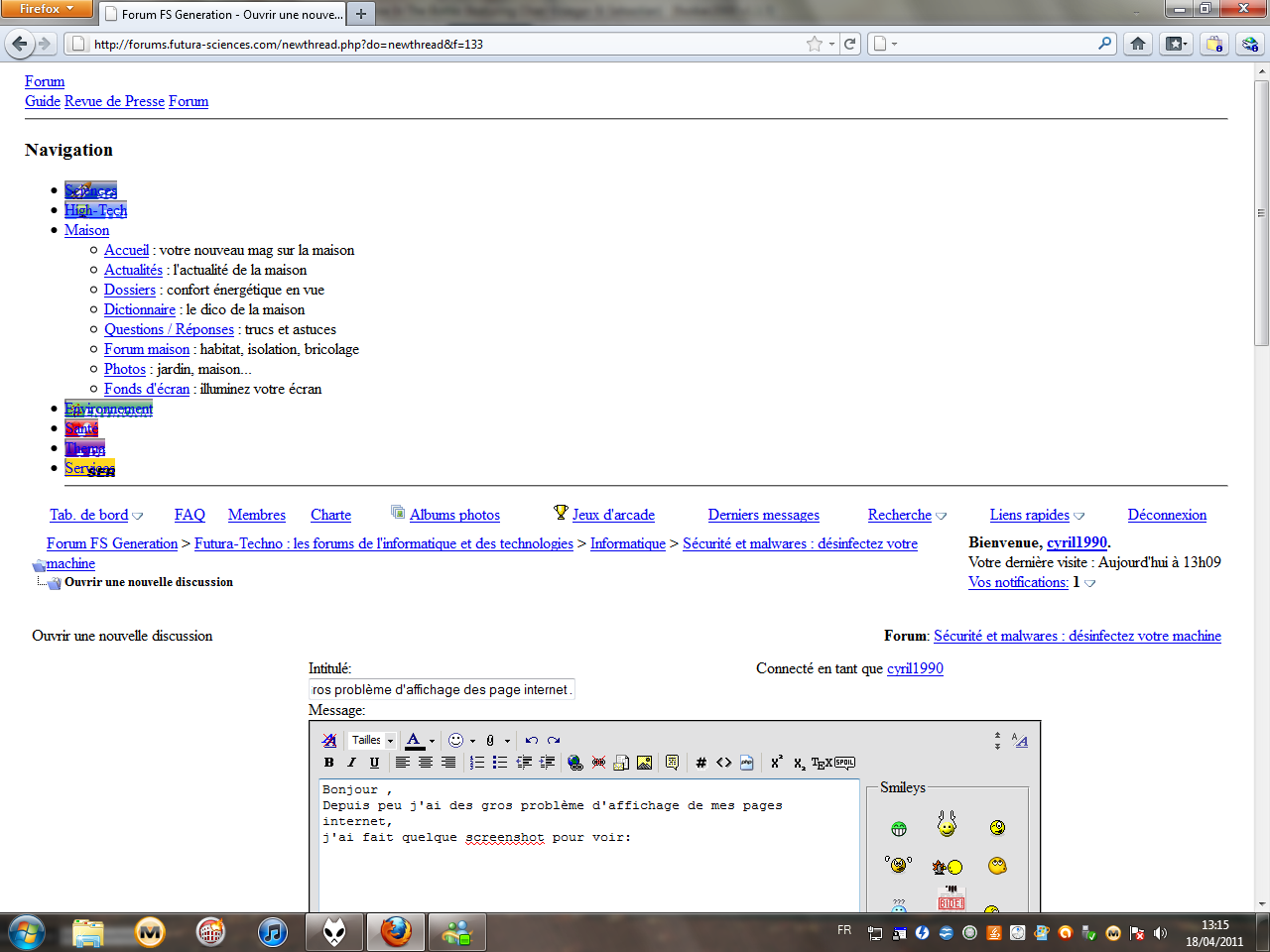The width and height of the screenshot is (1270, 952).
Task: Go back to the previous page
Action: pos(20,44)
